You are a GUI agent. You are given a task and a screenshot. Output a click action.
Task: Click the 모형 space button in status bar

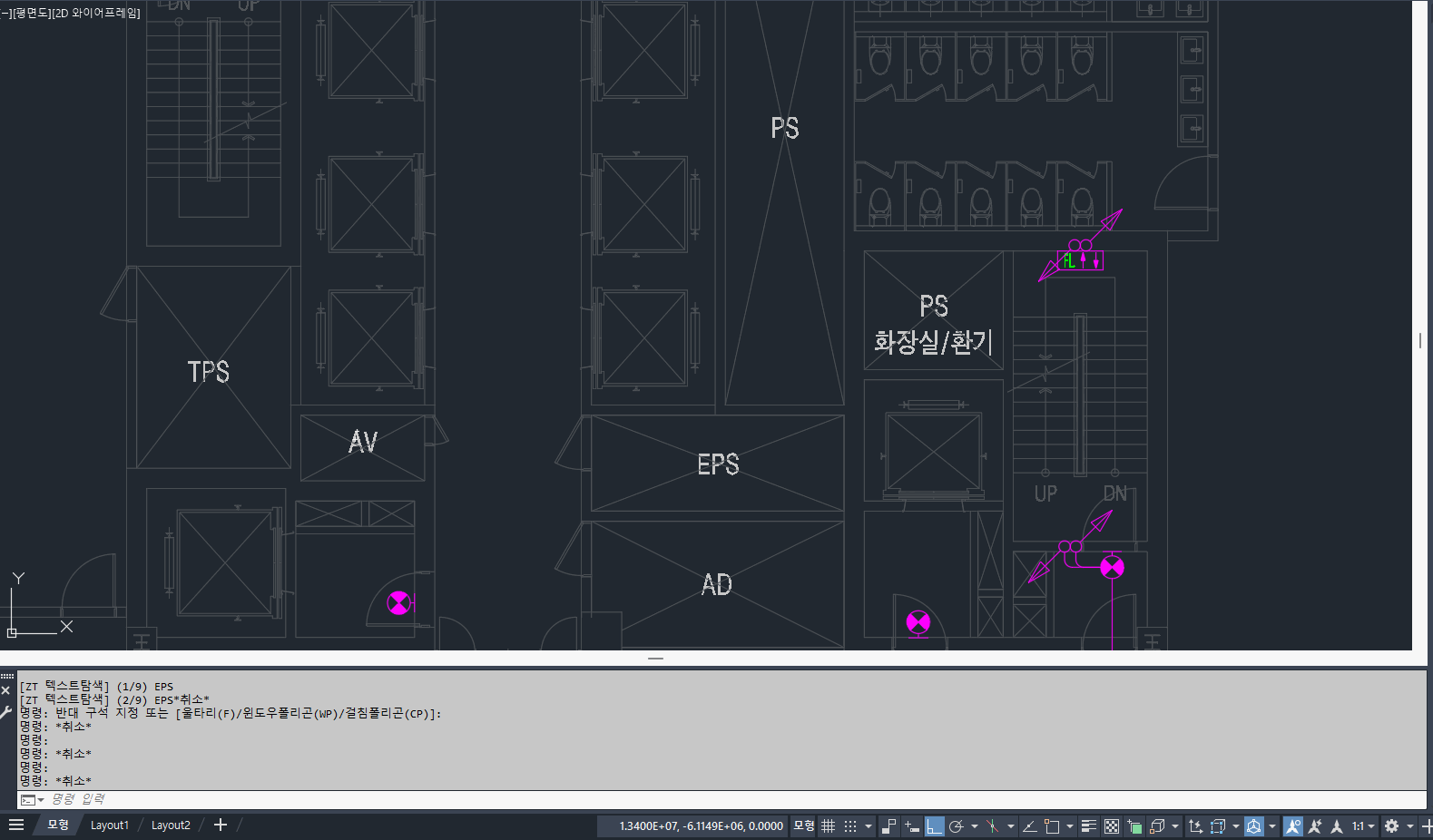[x=803, y=826]
